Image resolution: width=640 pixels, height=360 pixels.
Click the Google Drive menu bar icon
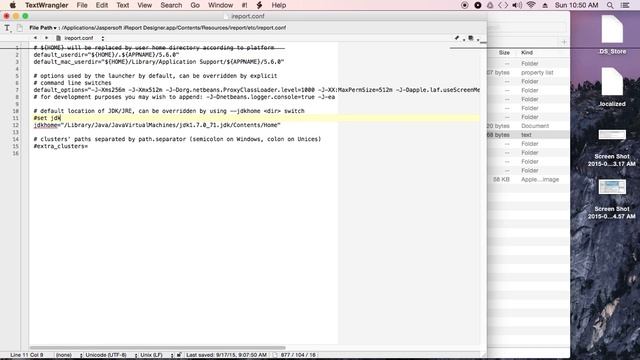click(490, 5)
